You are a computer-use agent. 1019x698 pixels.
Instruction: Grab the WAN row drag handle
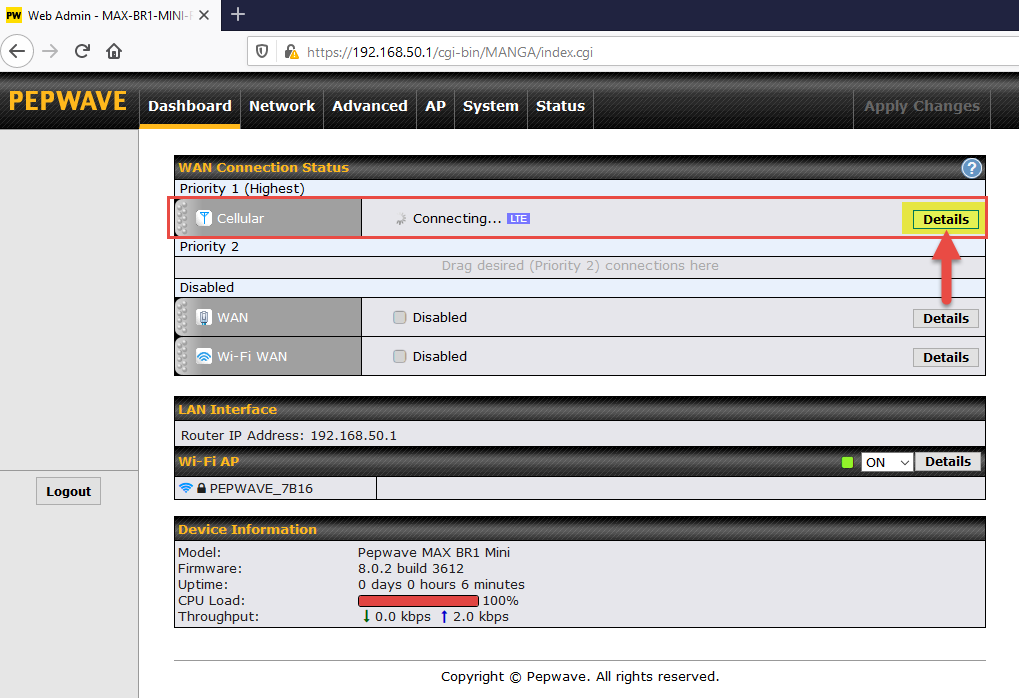[x=182, y=317]
